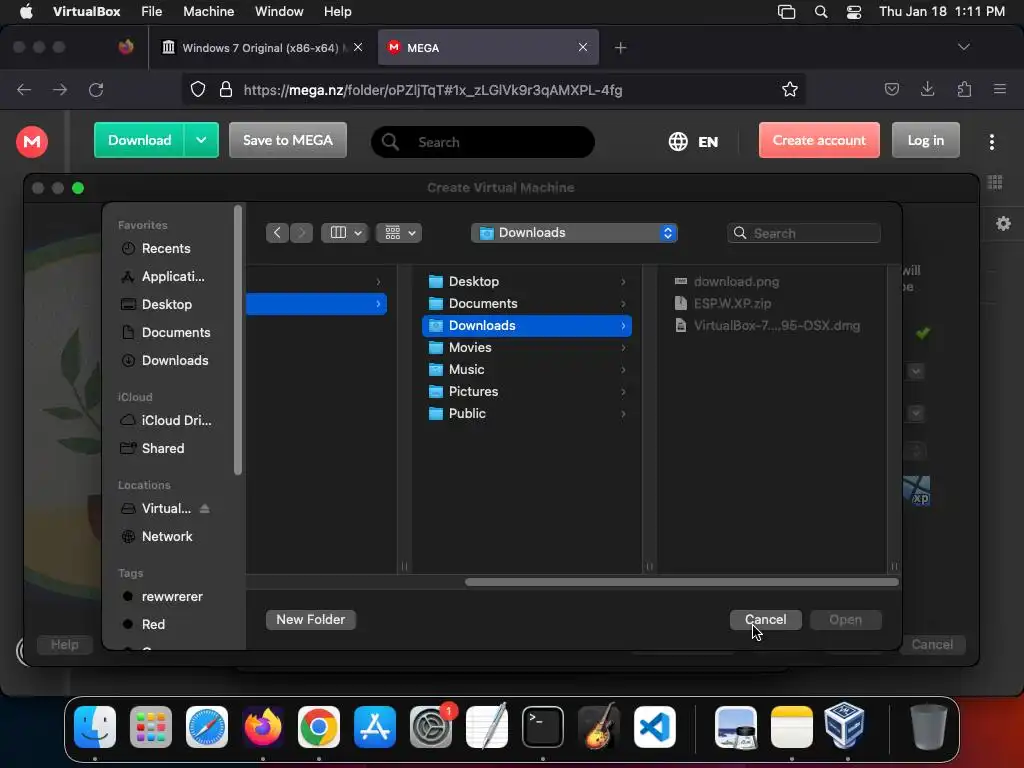Close the MEGA tab

click(583, 47)
